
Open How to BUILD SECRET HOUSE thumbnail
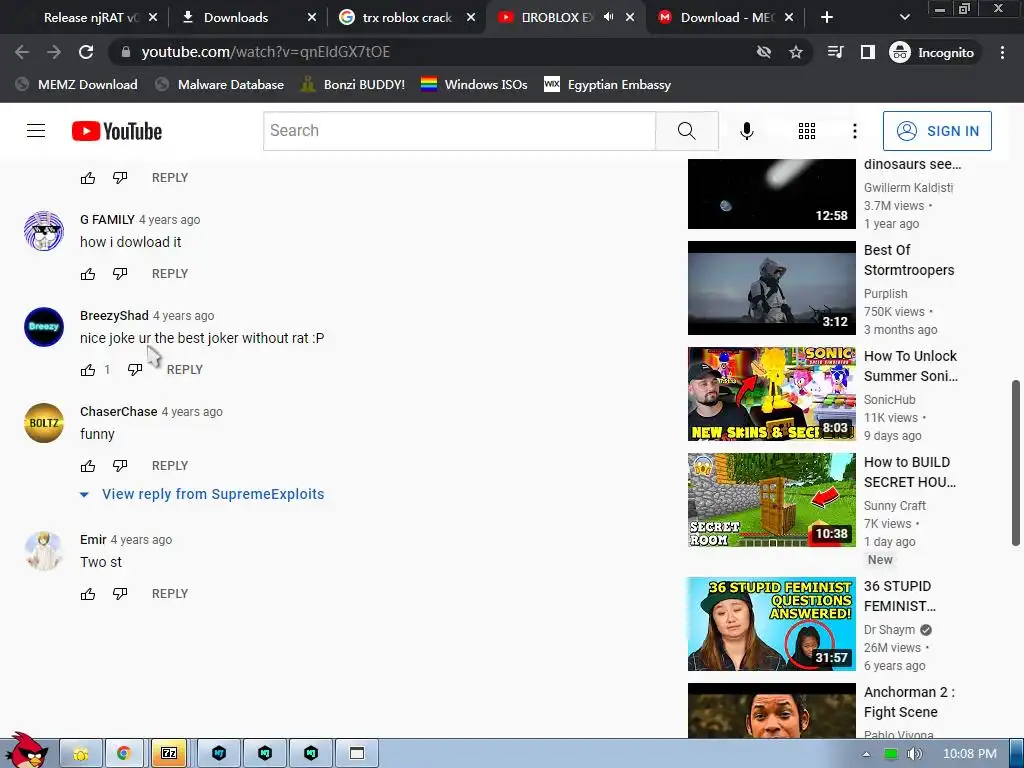(x=771, y=500)
